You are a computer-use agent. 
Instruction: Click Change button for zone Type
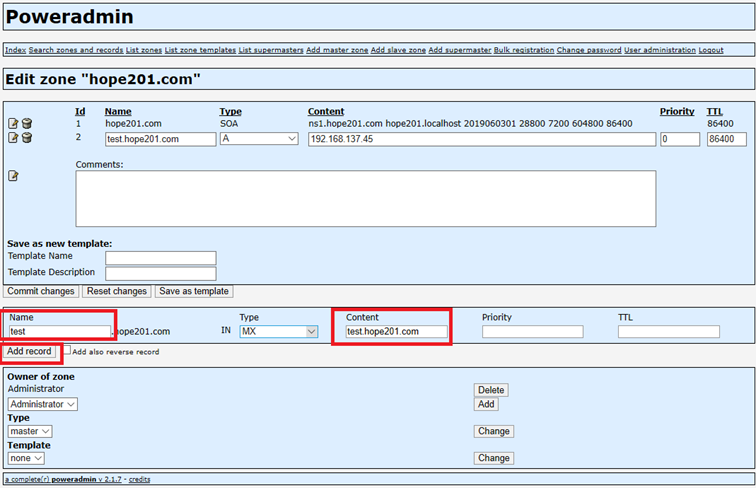[494, 431]
